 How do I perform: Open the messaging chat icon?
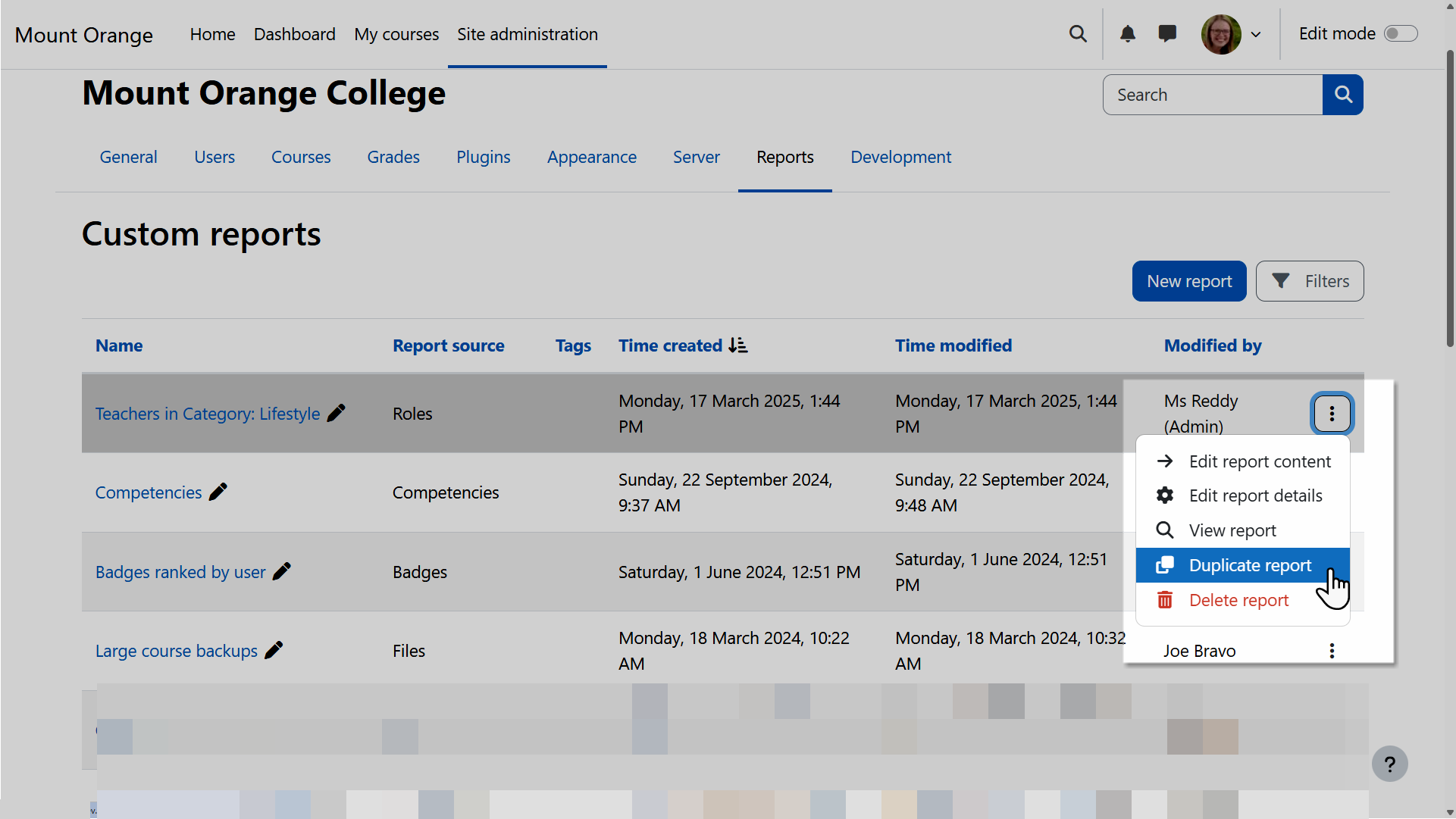pyautogui.click(x=1167, y=34)
